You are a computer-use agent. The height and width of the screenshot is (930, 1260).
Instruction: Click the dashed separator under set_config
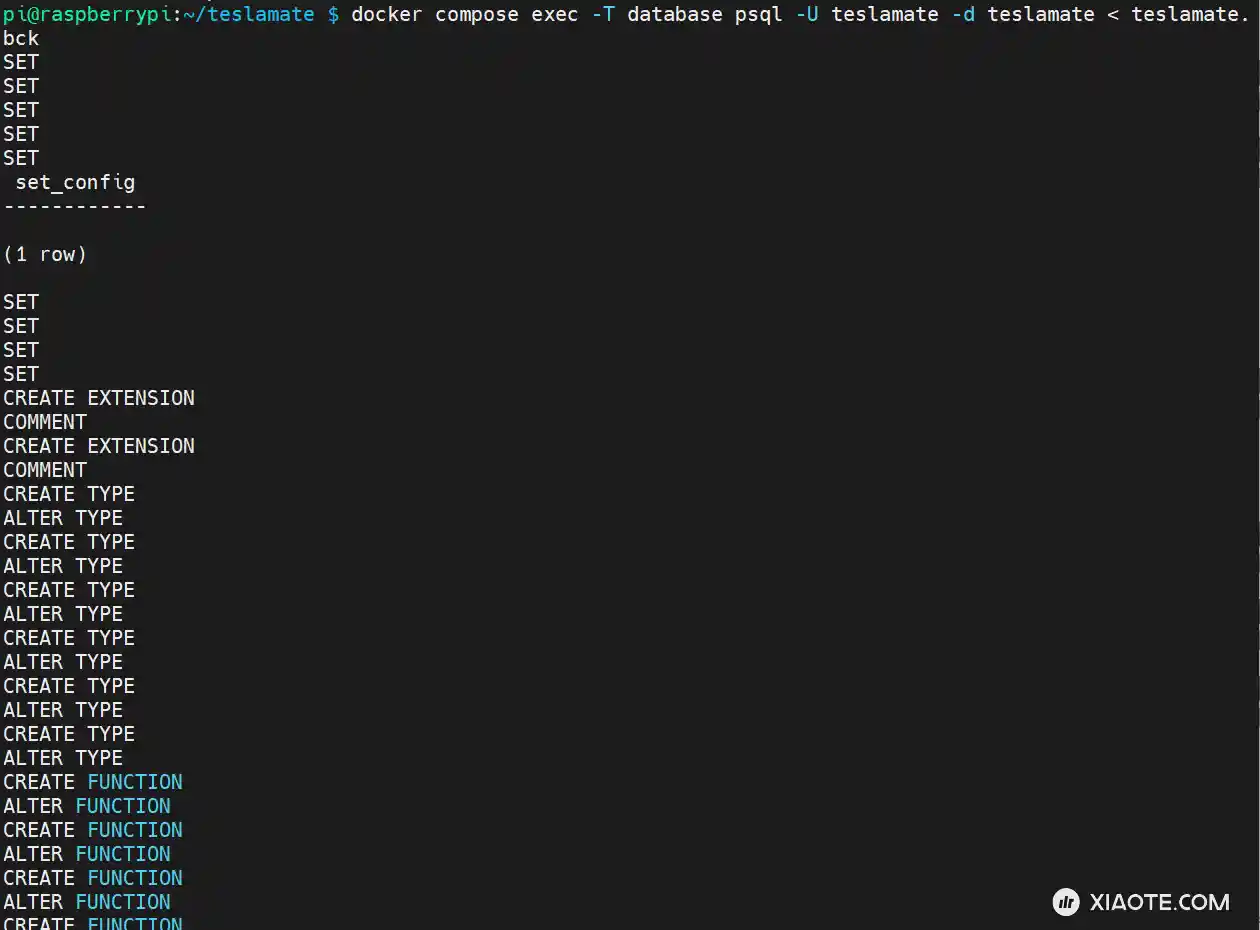tap(75, 206)
